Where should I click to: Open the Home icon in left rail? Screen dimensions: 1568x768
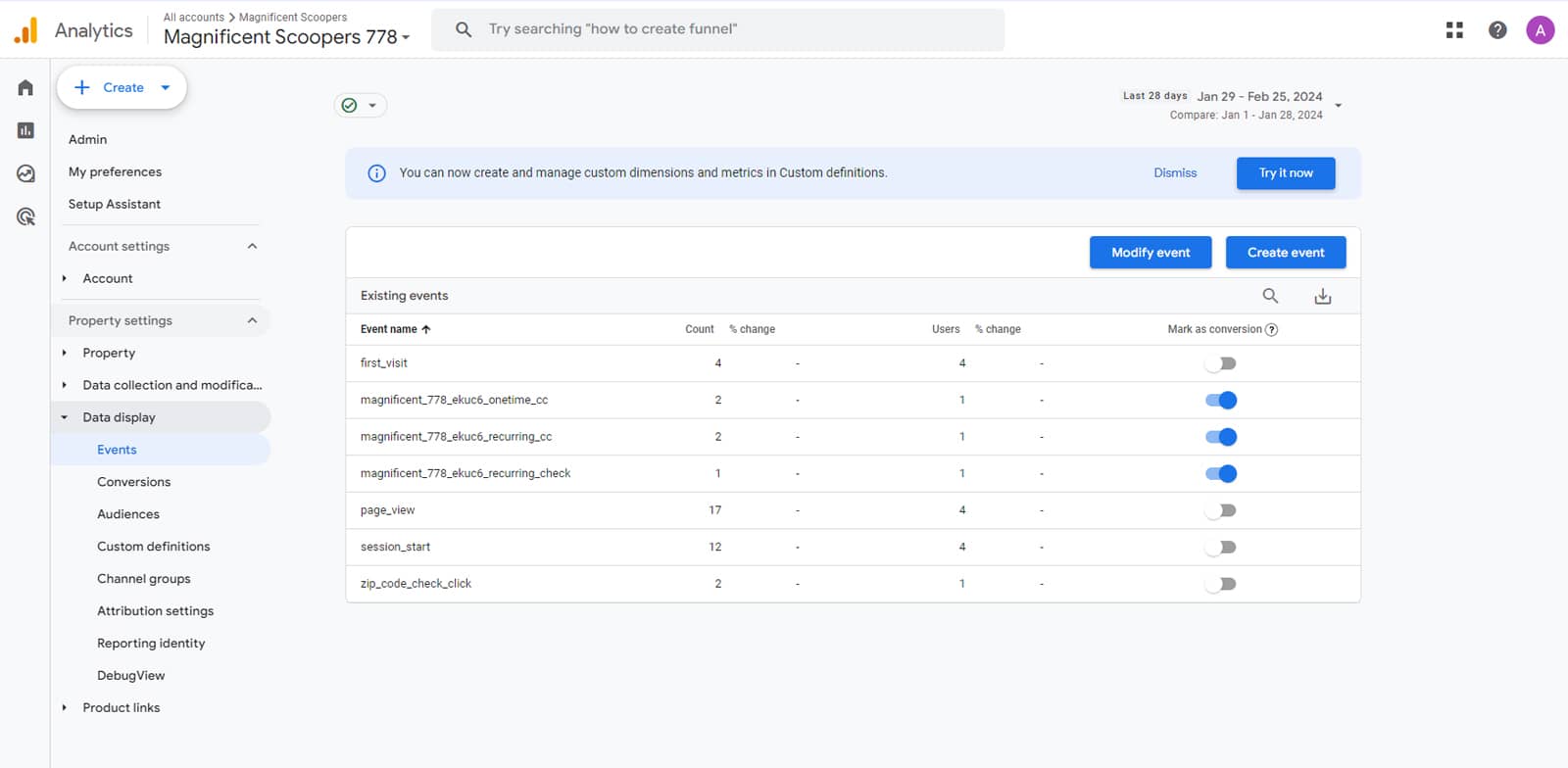[x=25, y=87]
